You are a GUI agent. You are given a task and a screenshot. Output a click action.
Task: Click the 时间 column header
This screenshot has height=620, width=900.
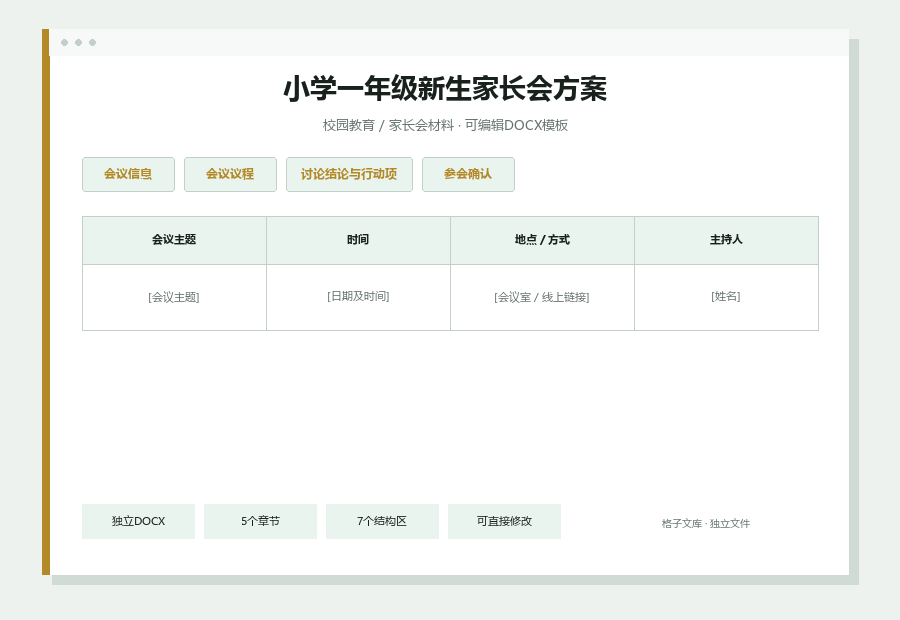pyautogui.click(x=358, y=240)
